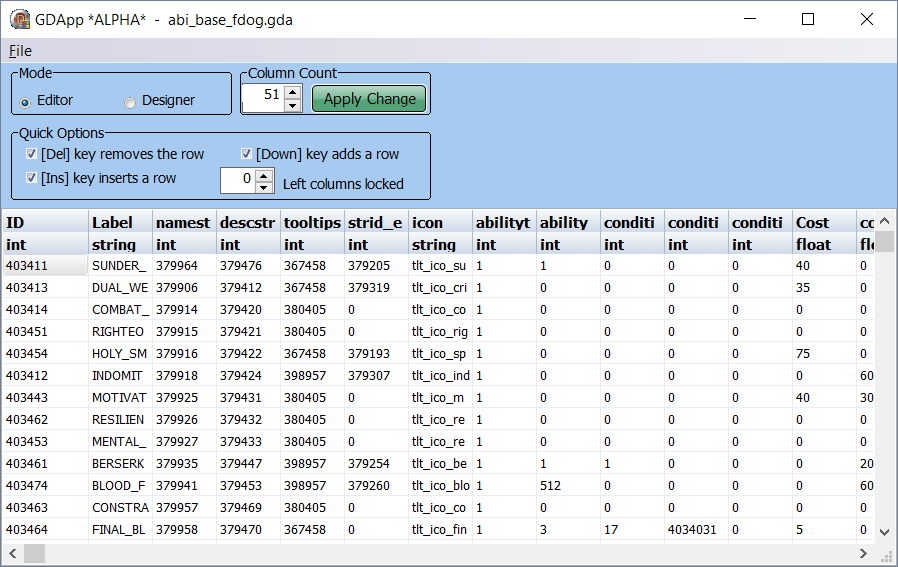Increase left columns locked value
Viewport: 898px width, 567px height.
point(264,175)
